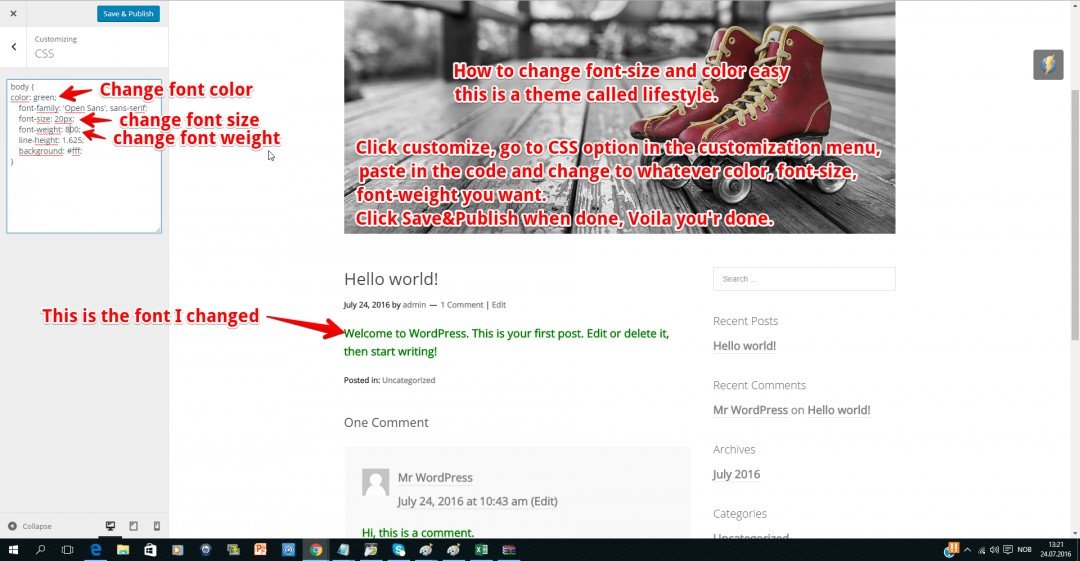Open the Hello world! post title heading
The width and height of the screenshot is (1080, 561).
391,279
